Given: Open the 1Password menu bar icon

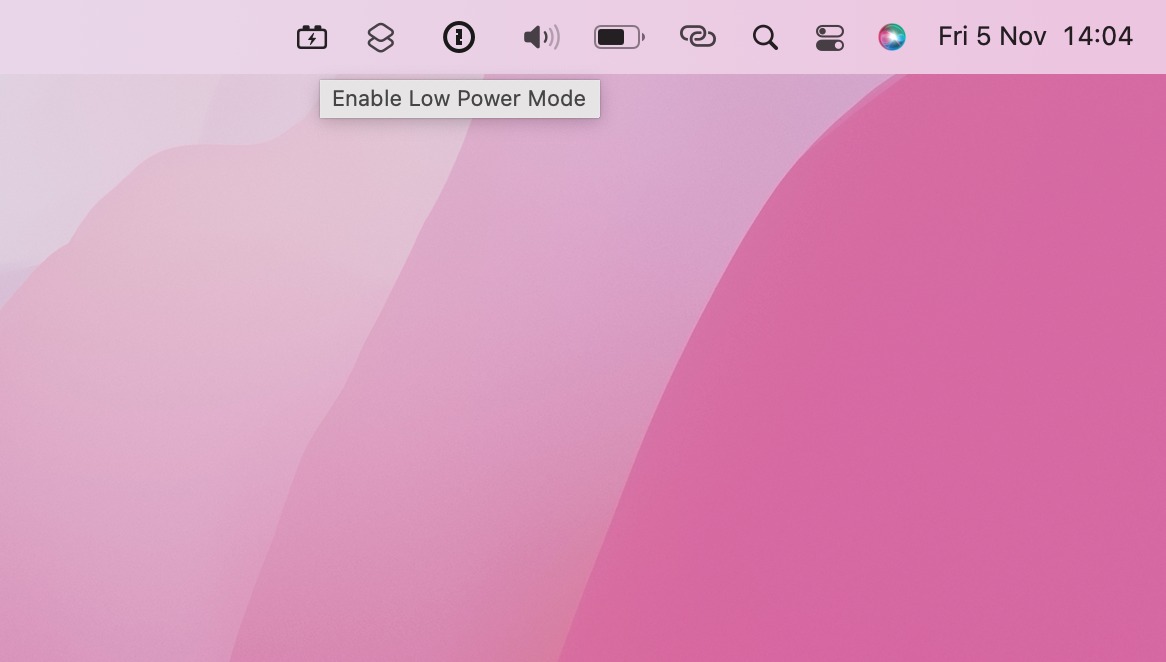Looking at the screenshot, I should tap(459, 36).
